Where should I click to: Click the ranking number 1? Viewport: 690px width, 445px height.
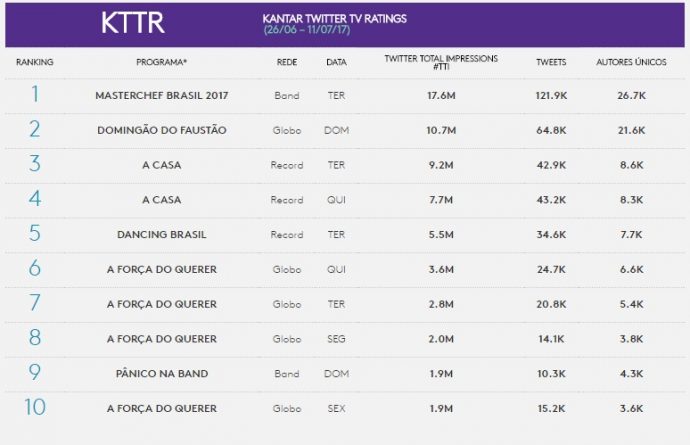coord(35,95)
